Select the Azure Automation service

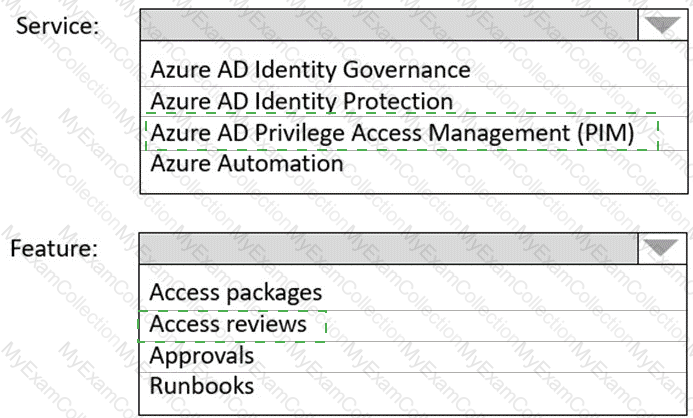pos(246,162)
